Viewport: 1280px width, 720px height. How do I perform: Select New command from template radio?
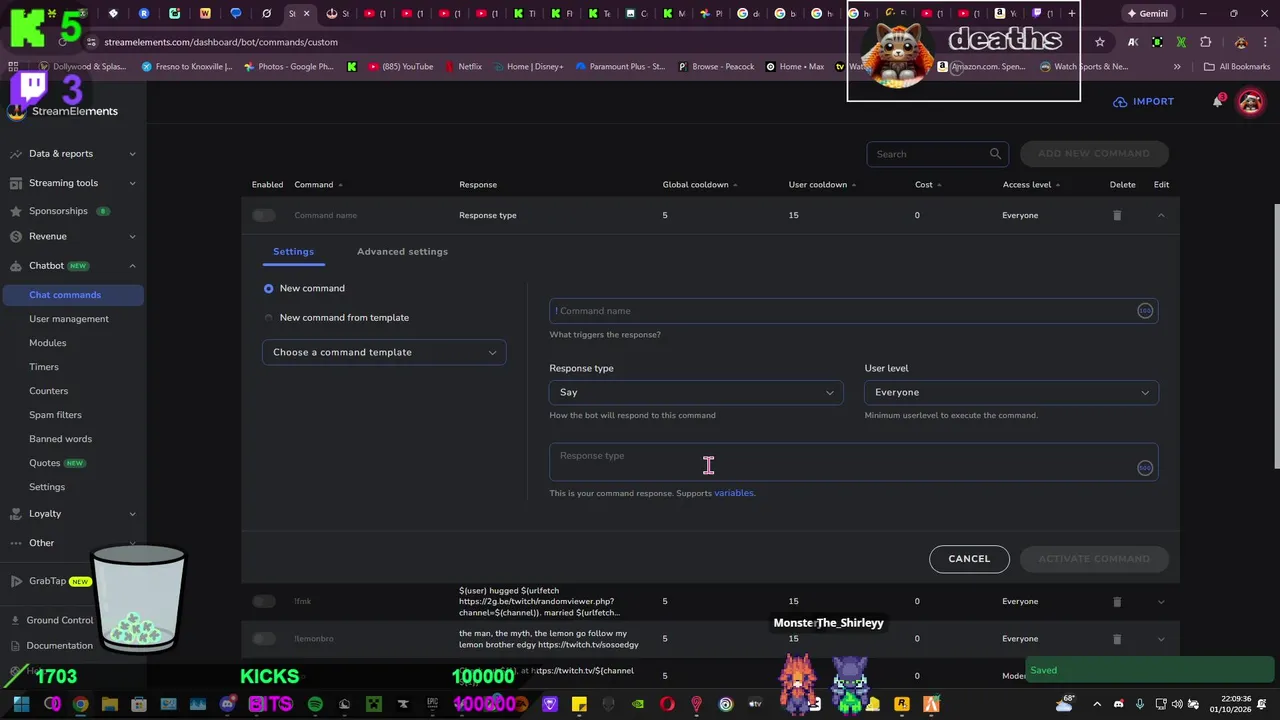pos(268,318)
